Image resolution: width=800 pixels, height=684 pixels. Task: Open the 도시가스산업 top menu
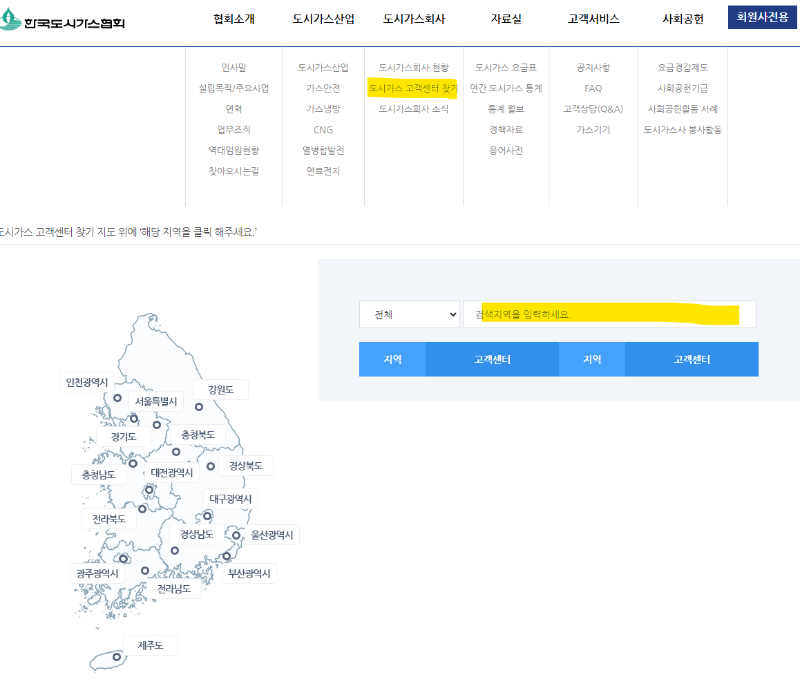coord(323,19)
